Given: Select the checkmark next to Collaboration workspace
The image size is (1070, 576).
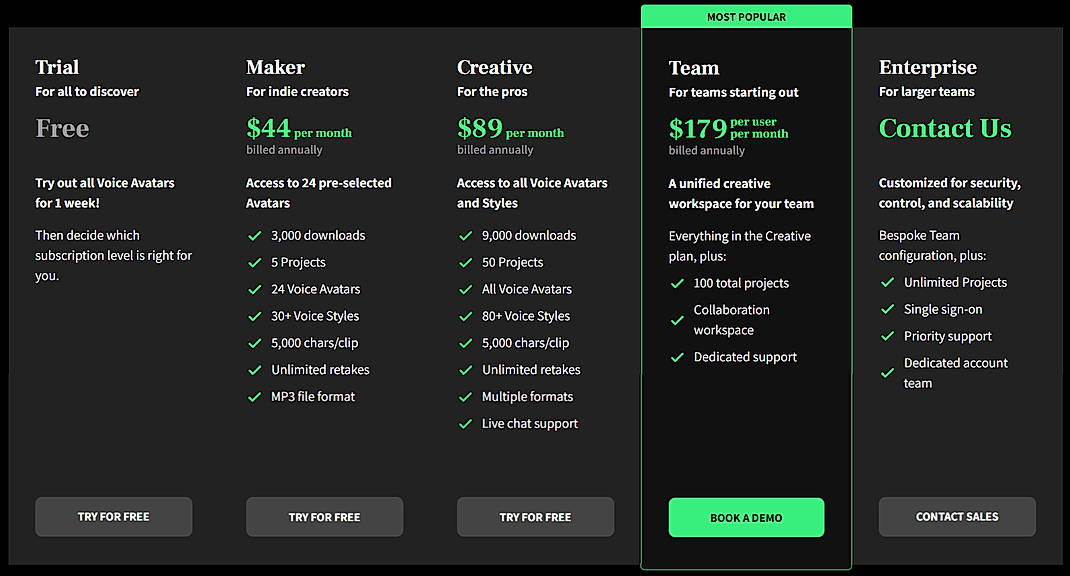Looking at the screenshot, I should point(677,320).
